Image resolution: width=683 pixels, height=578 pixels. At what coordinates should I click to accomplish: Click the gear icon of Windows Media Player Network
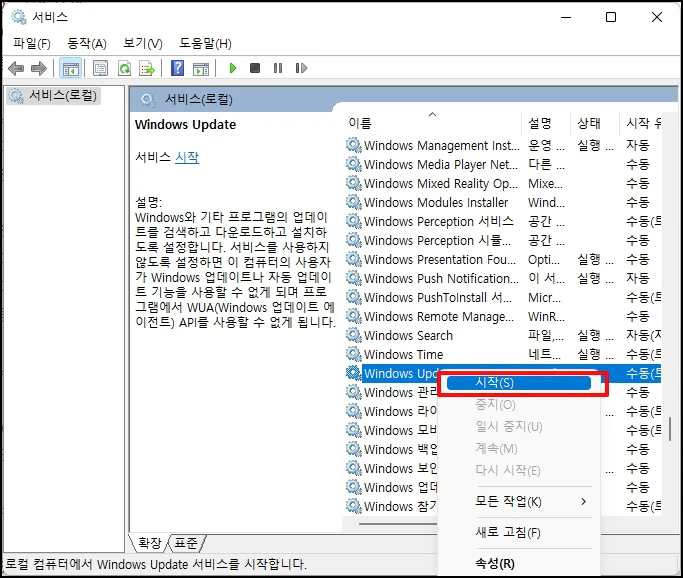354,164
